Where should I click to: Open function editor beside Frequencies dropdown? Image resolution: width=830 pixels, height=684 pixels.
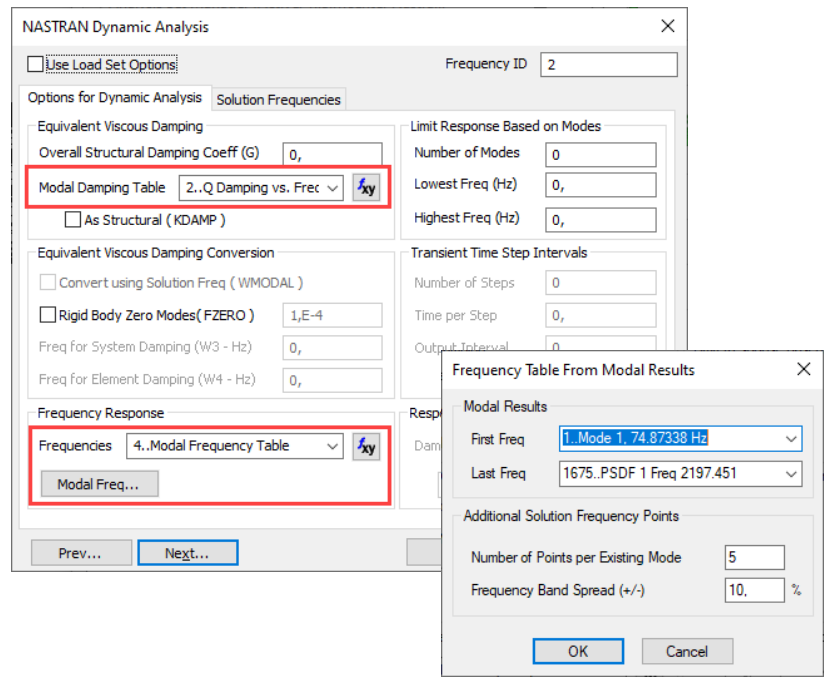coord(366,446)
